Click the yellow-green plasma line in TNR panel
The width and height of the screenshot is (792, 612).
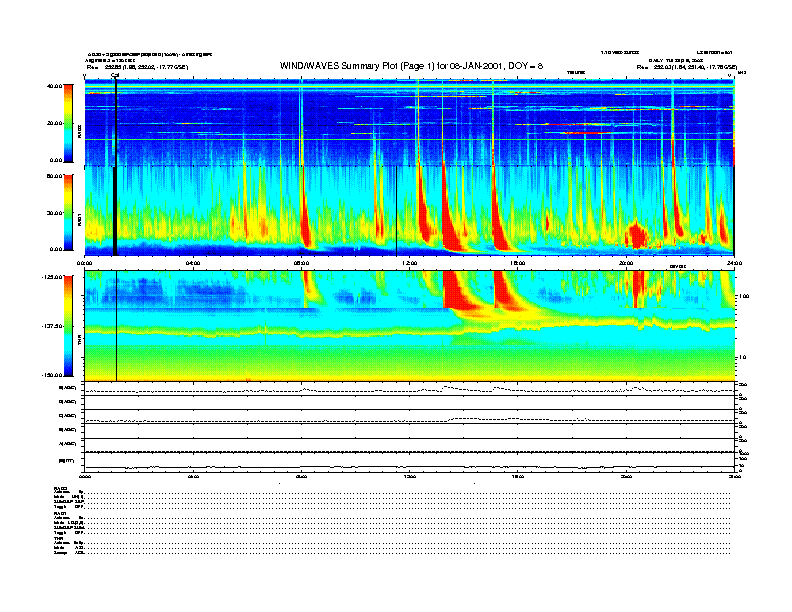[409, 331]
